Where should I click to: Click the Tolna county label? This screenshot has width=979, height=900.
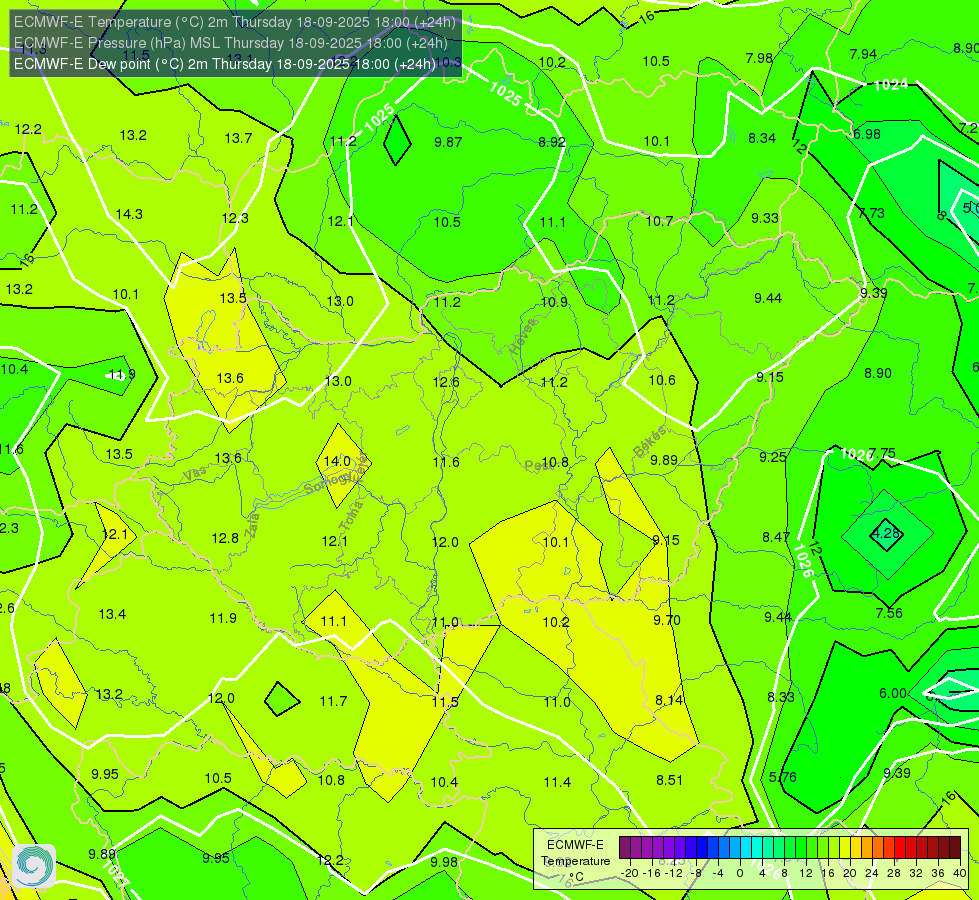[x=350, y=516]
